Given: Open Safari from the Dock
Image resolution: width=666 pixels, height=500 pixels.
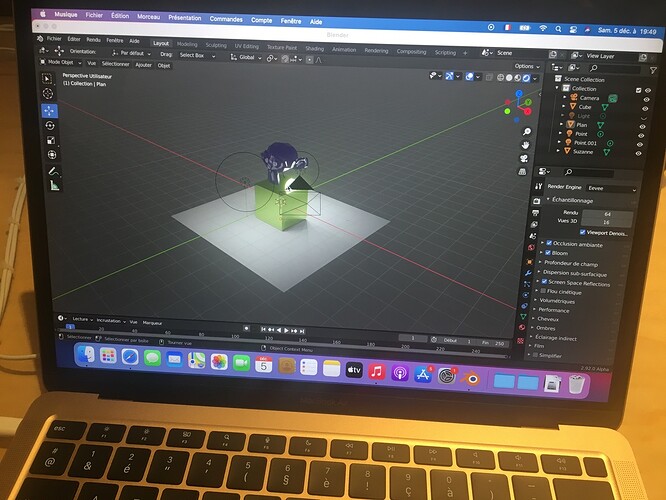Looking at the screenshot, I should coord(130,357).
